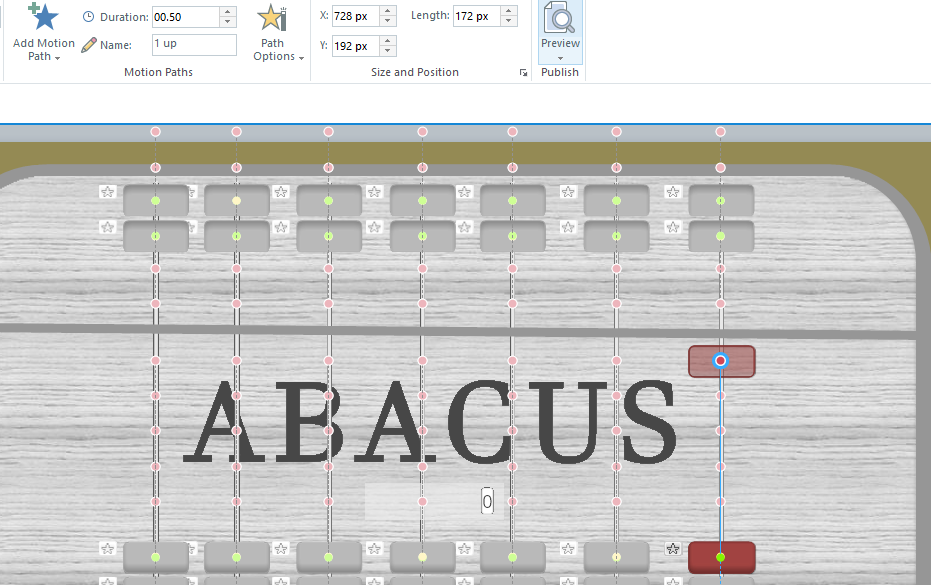Click the star icon left of the top-right gray bead
Image resolution: width=931 pixels, height=585 pixels.
673,192
